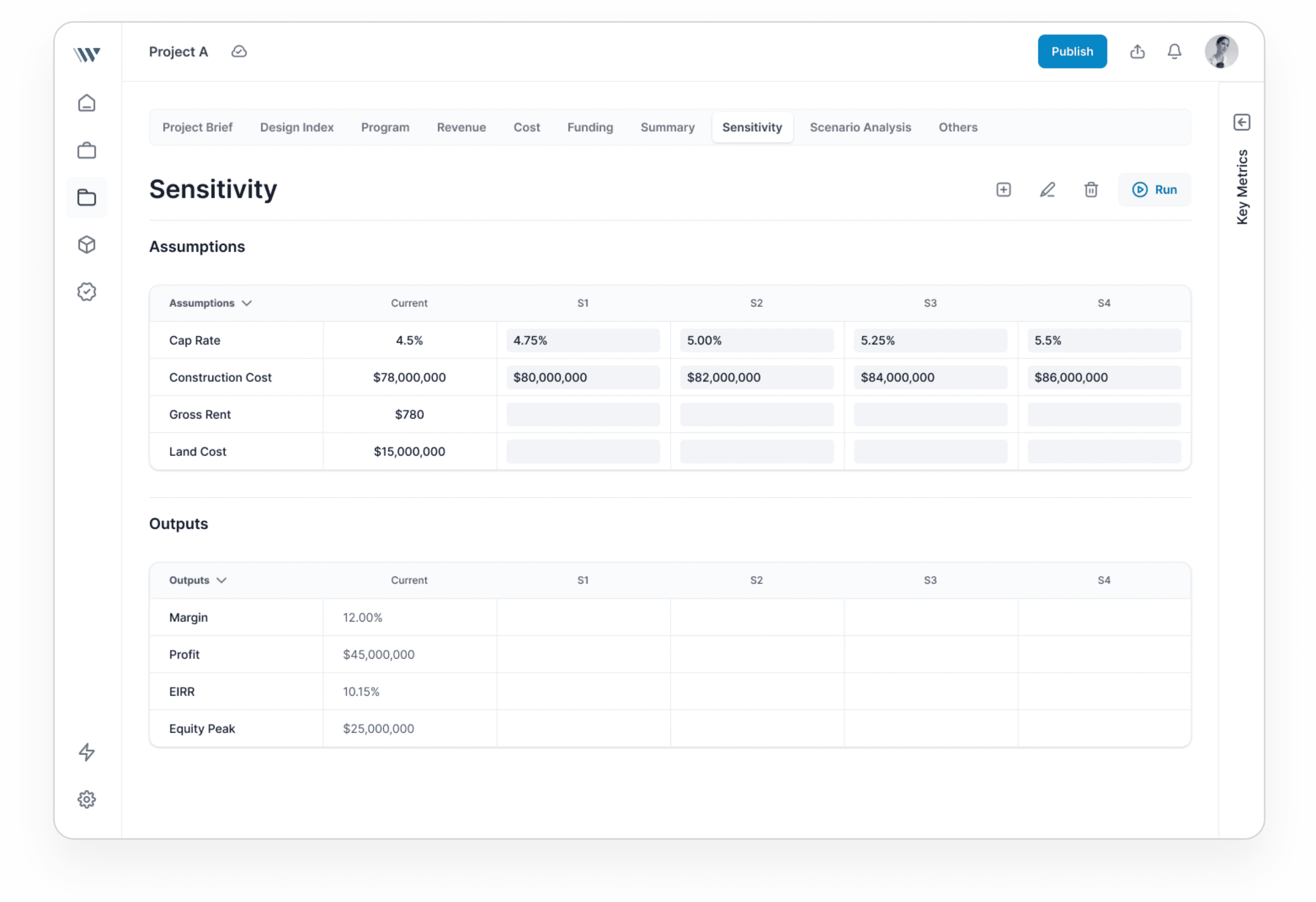Image resolution: width=1316 pixels, height=902 pixels.
Task: Click Construction Cost S1 field $80,000,000
Action: pyautogui.click(x=583, y=377)
